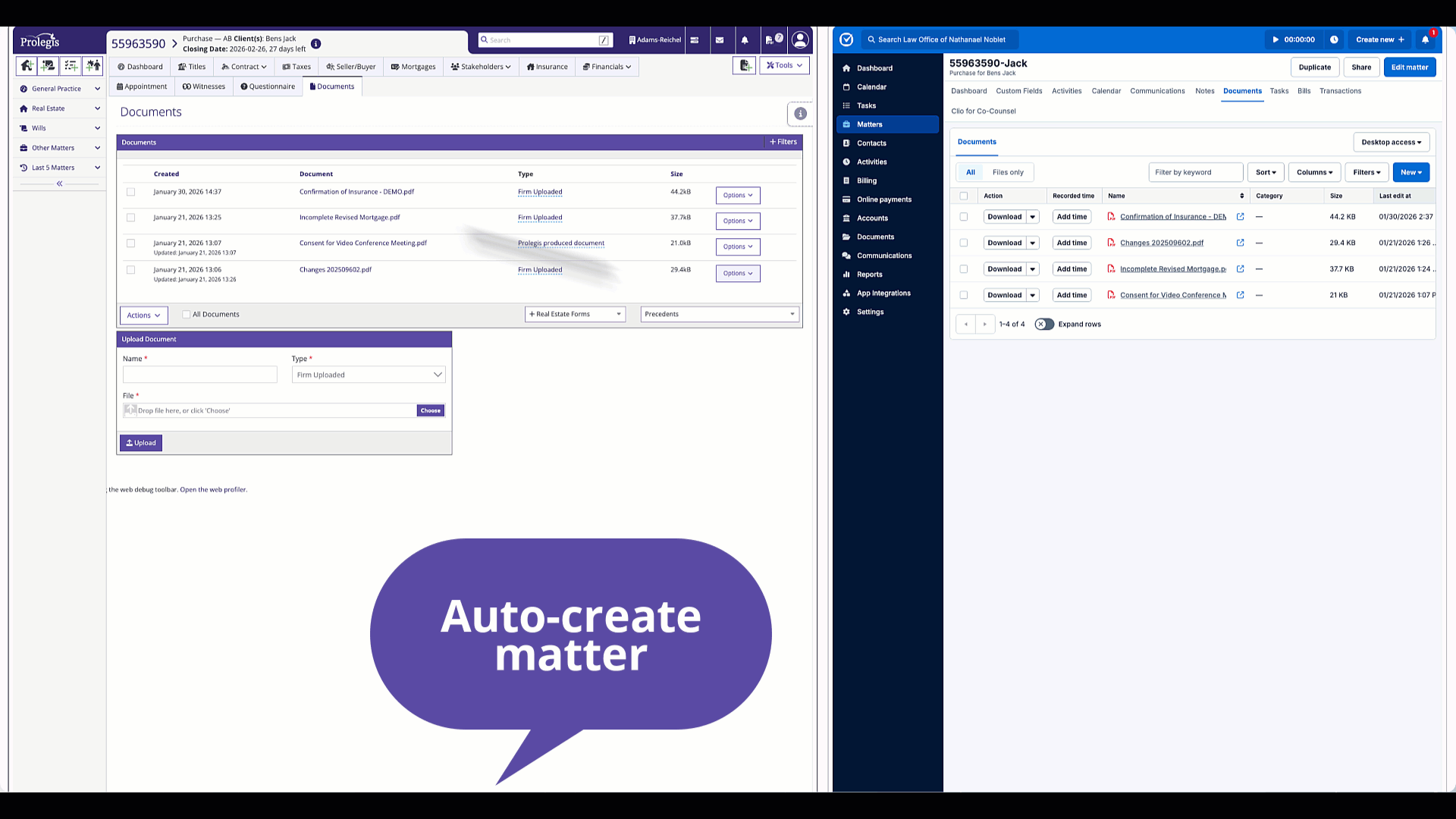Check the All Documents checkbox
The width and height of the screenshot is (1456, 819).
pos(187,315)
